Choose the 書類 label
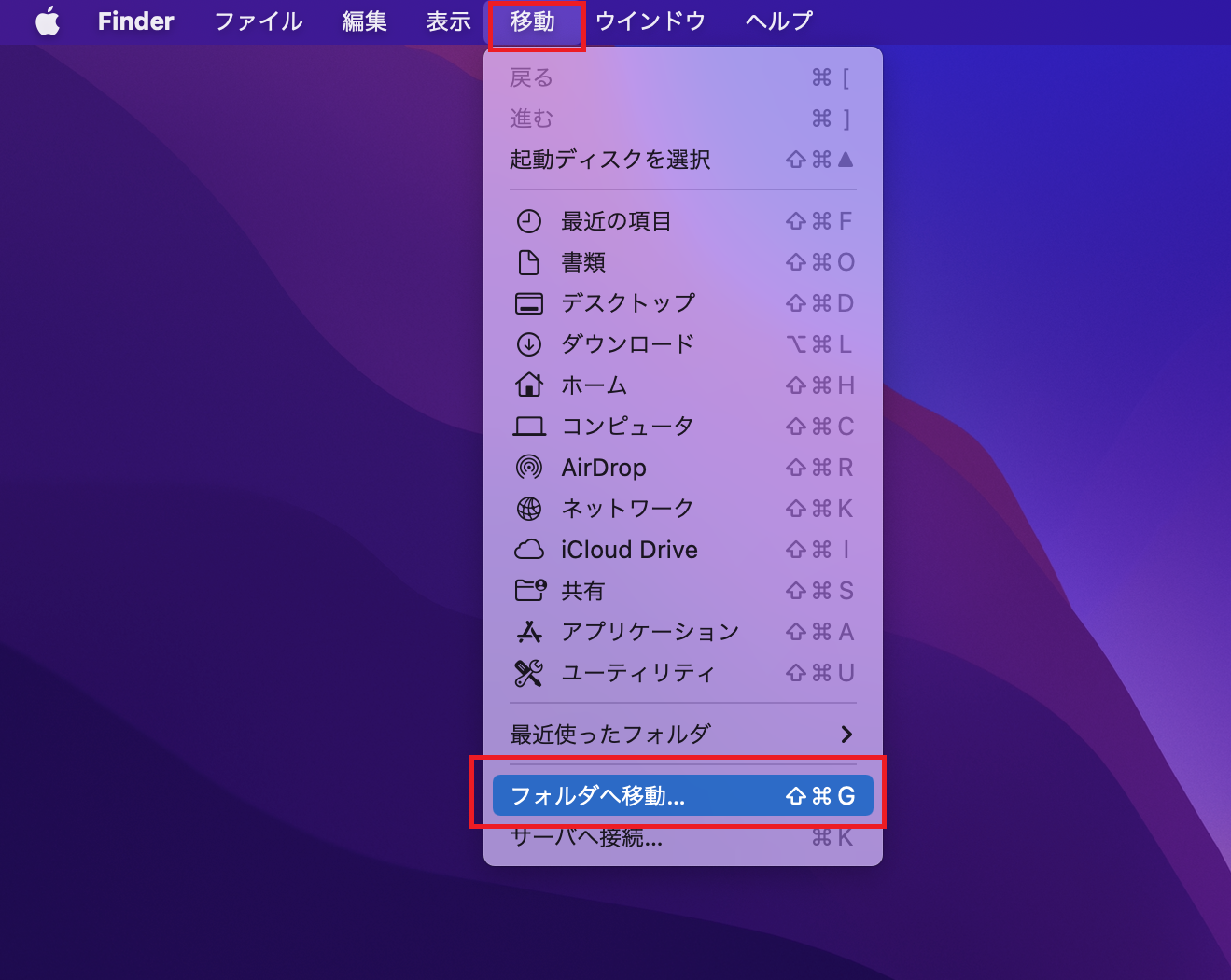The height and width of the screenshot is (980, 1231). click(583, 262)
